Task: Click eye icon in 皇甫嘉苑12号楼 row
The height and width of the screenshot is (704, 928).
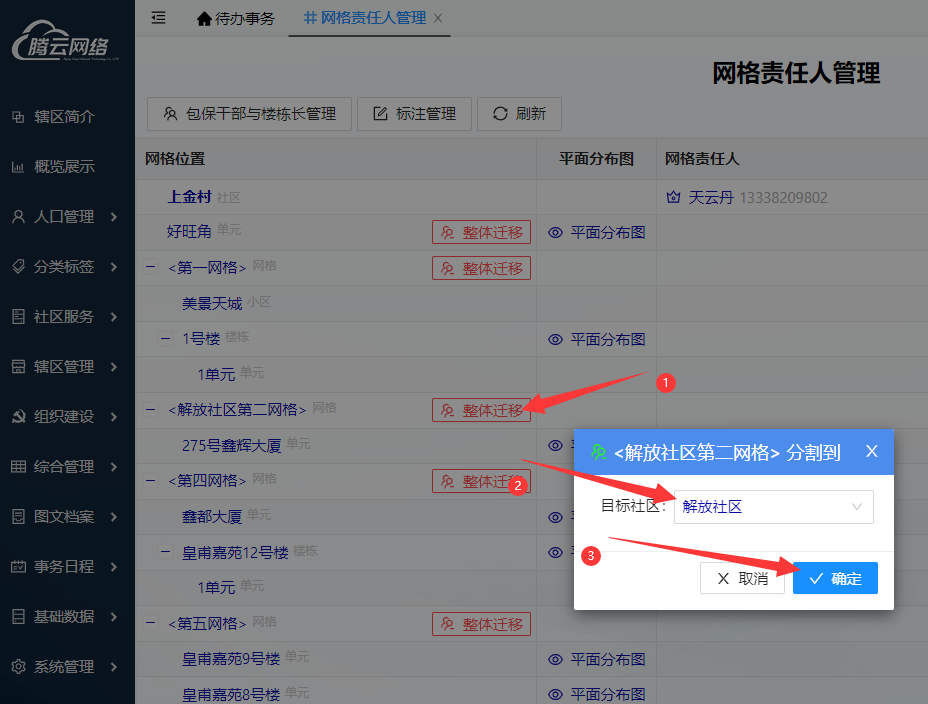Action: (x=555, y=552)
